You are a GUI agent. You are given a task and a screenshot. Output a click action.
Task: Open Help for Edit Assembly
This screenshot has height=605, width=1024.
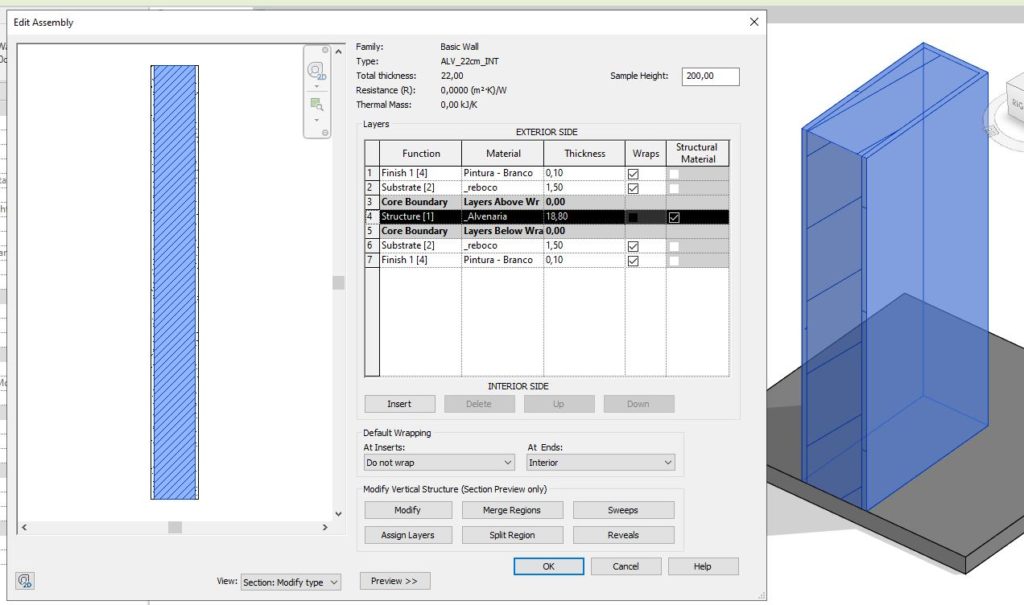(x=703, y=566)
